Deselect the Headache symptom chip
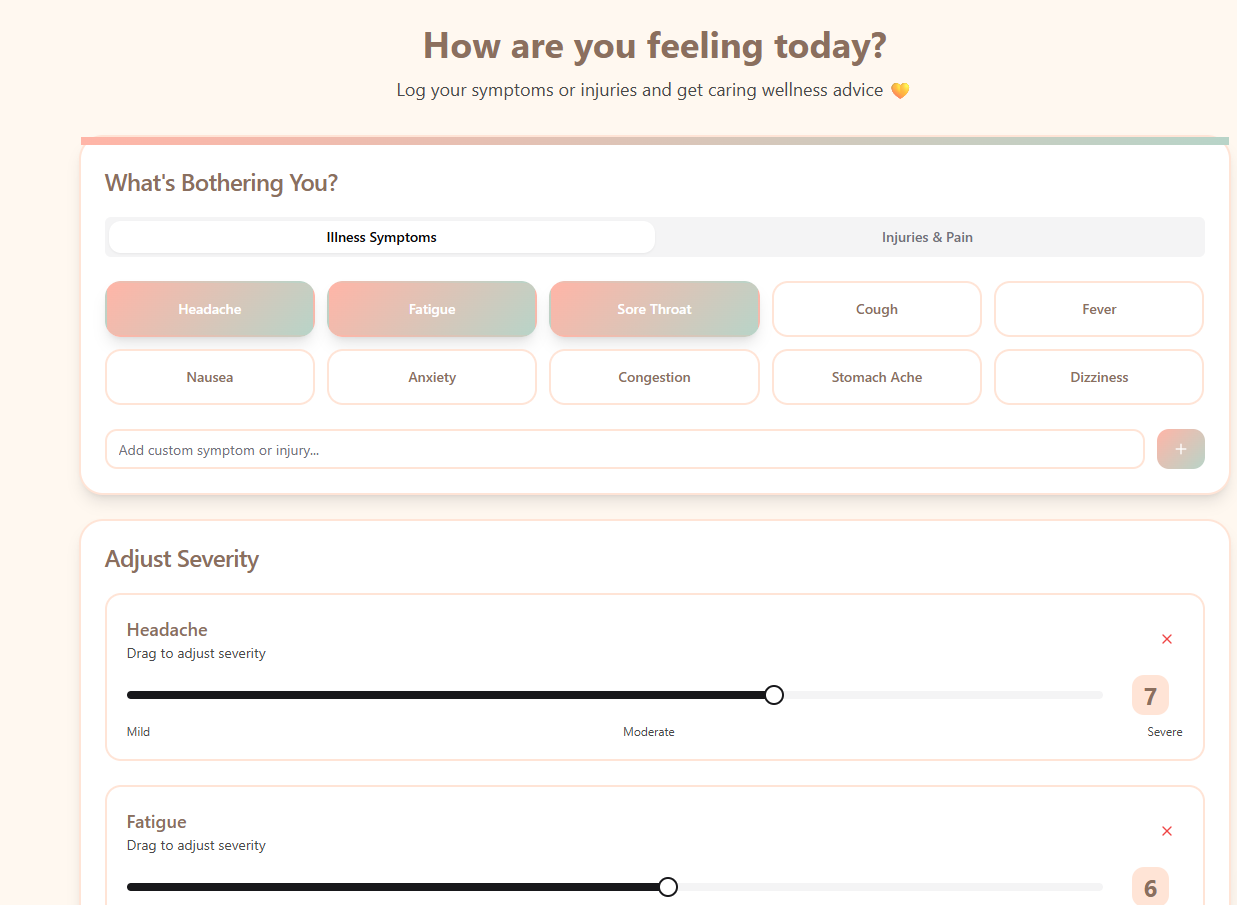This screenshot has width=1237, height=905. pos(210,309)
